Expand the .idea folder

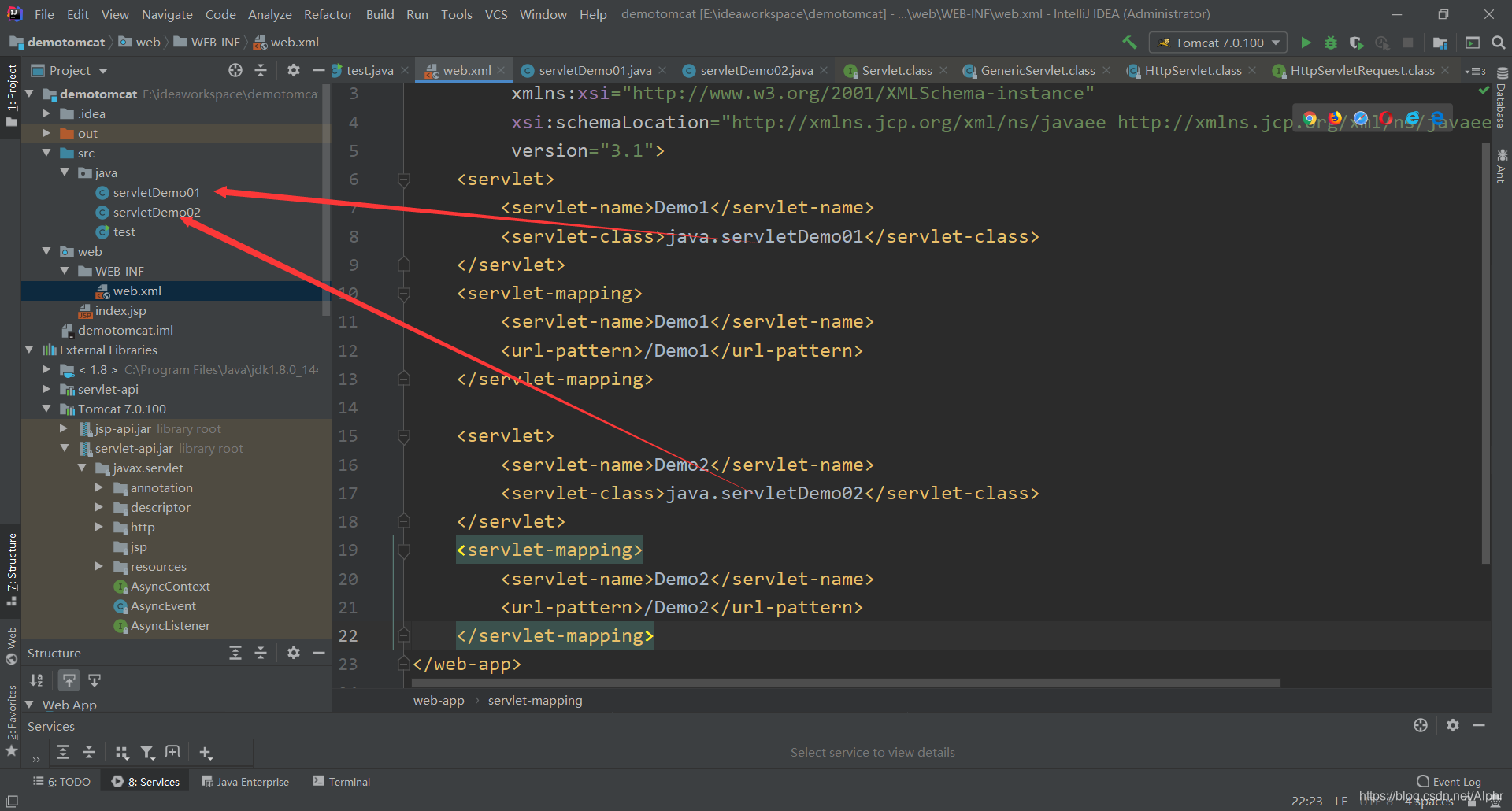46,113
